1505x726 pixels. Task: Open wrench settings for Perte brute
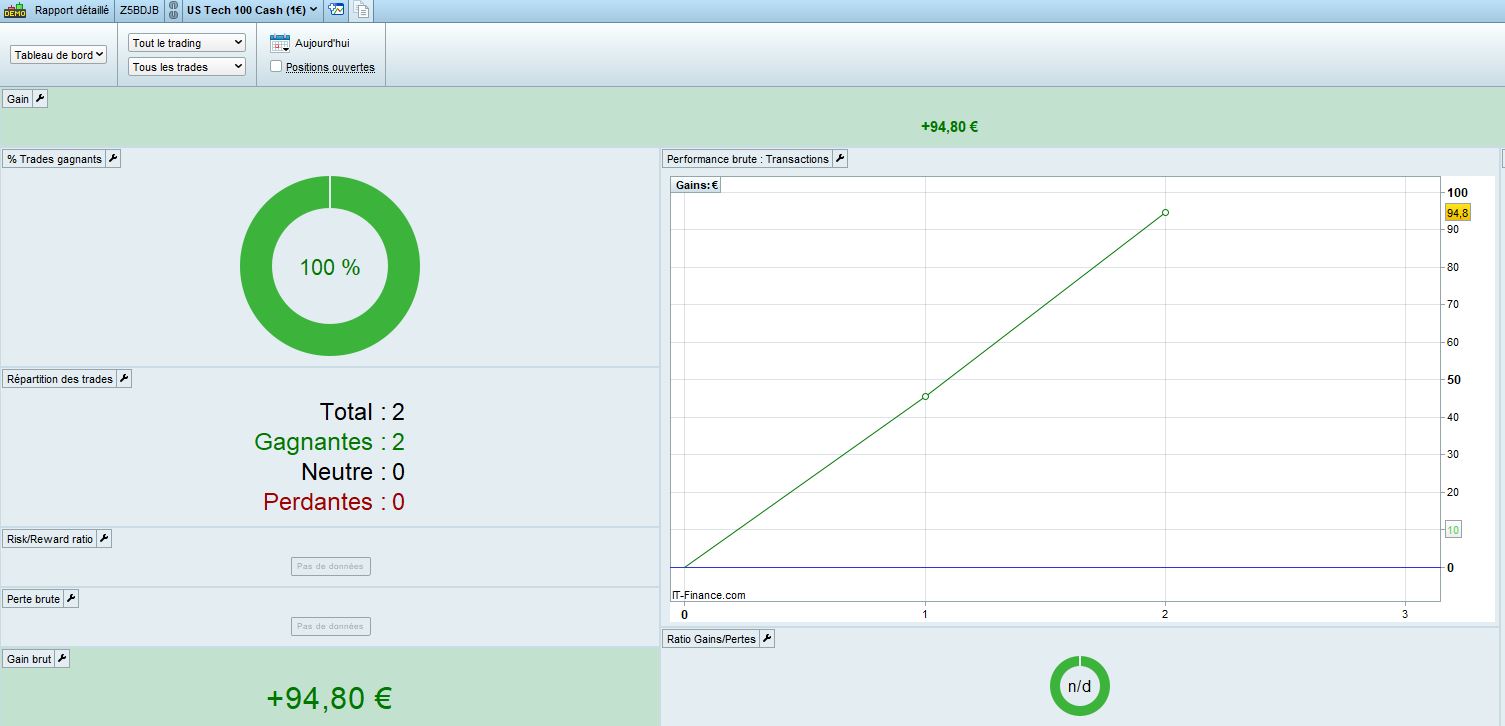tap(70, 599)
